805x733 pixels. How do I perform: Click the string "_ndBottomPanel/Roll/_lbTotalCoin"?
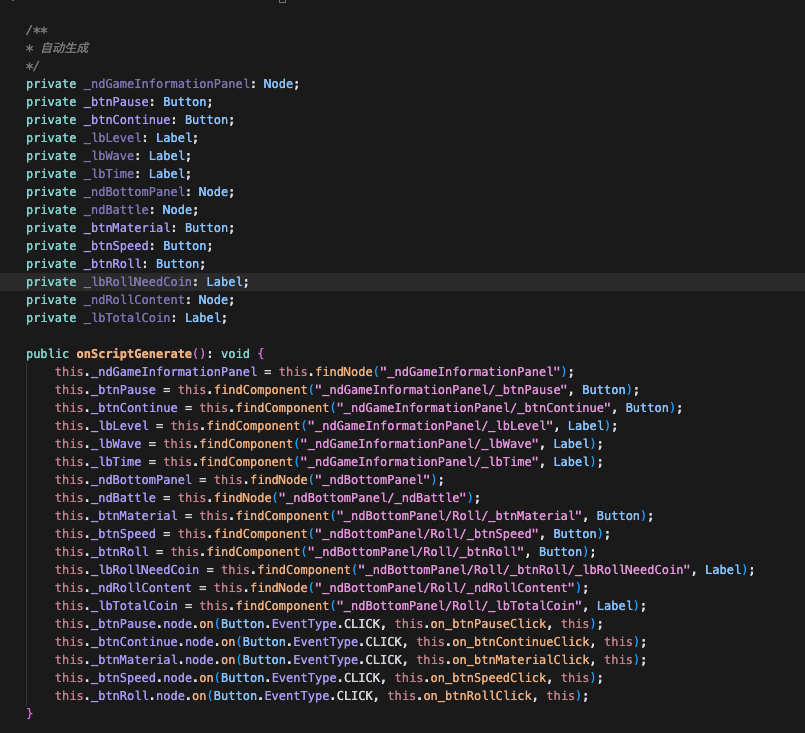[x=459, y=606]
